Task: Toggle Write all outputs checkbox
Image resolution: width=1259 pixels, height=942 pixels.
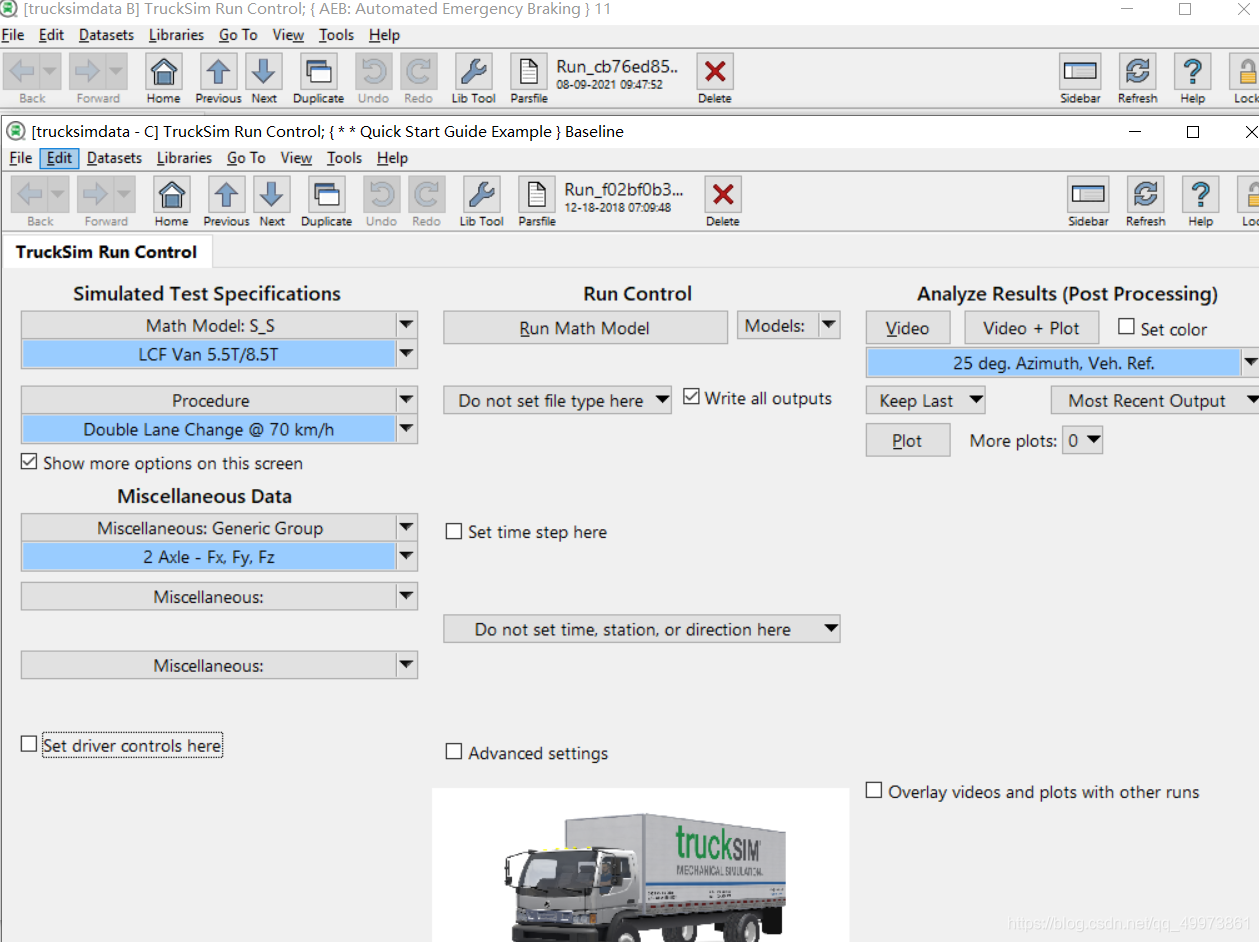Action: coord(691,397)
